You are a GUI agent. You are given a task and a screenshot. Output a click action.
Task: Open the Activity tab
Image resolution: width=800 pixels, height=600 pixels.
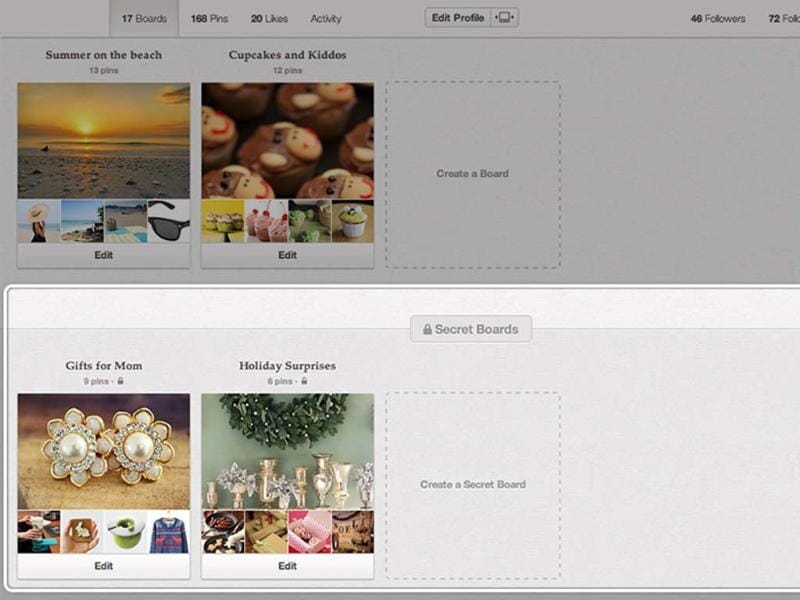(326, 18)
